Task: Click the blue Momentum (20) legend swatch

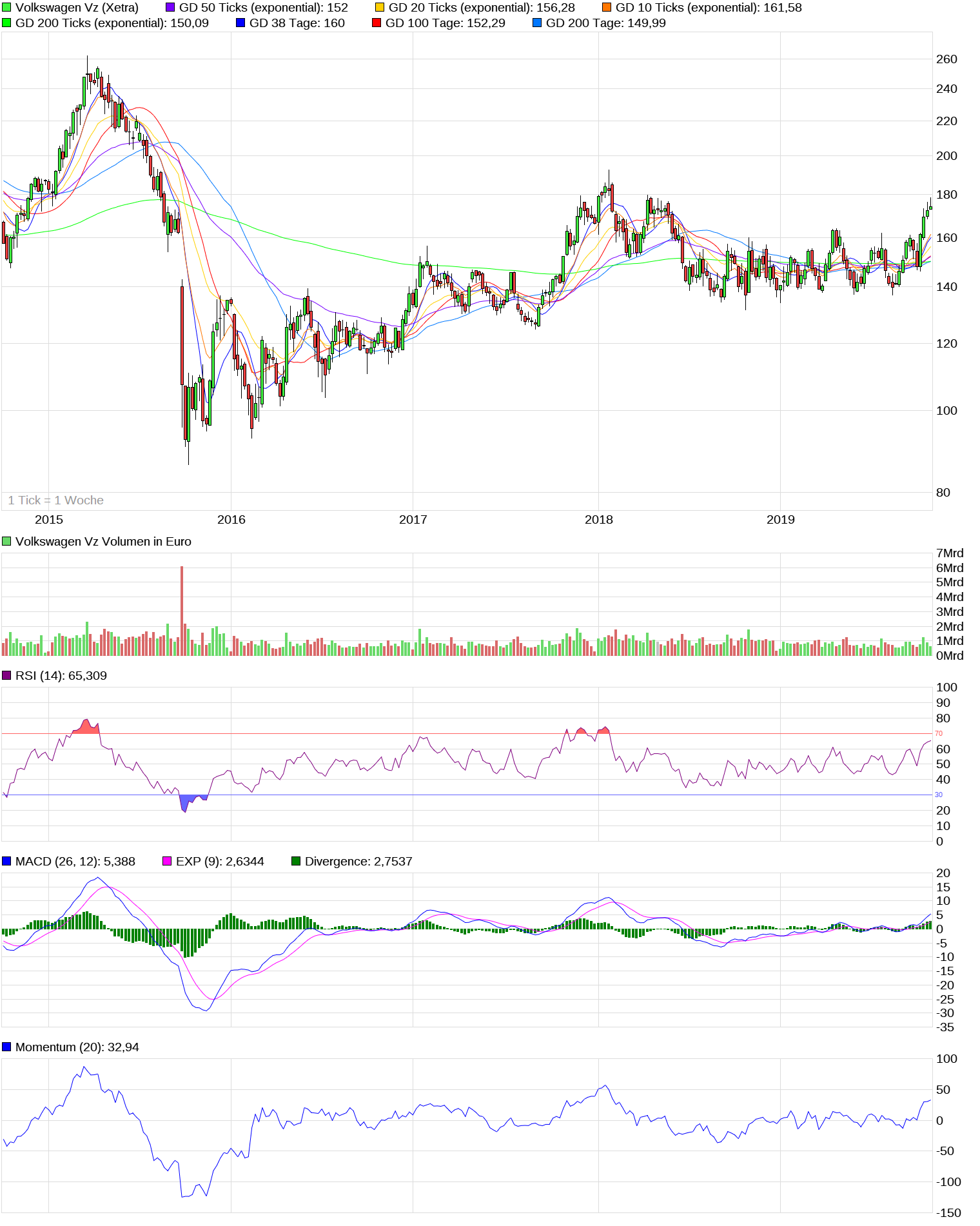Action: coord(6,1047)
